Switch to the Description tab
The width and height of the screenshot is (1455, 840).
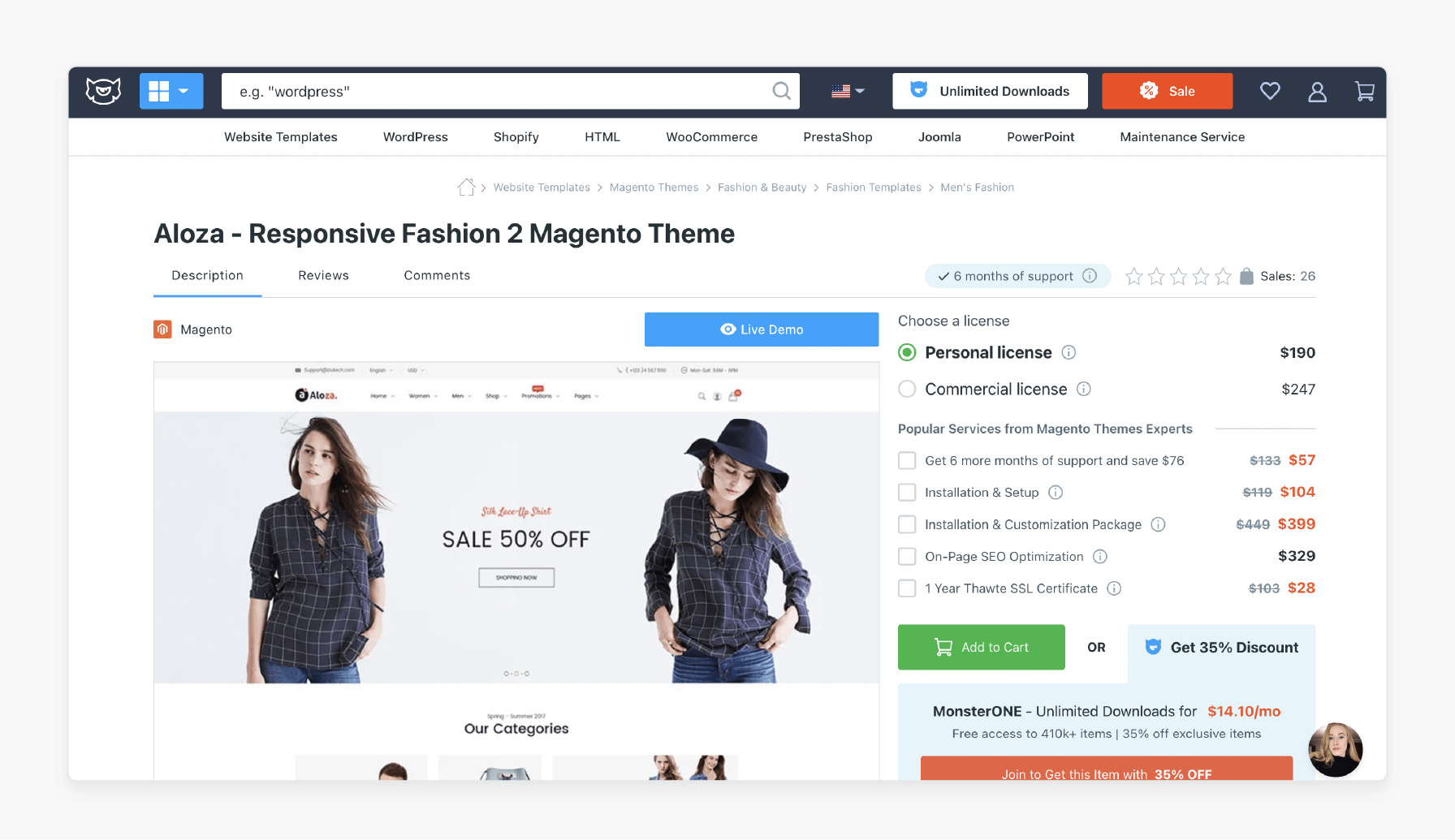[208, 276]
